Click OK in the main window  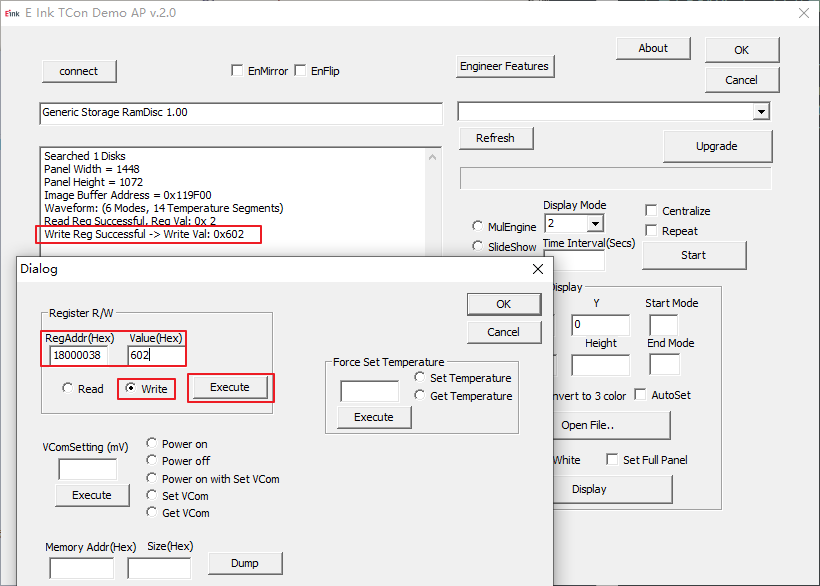coord(742,50)
